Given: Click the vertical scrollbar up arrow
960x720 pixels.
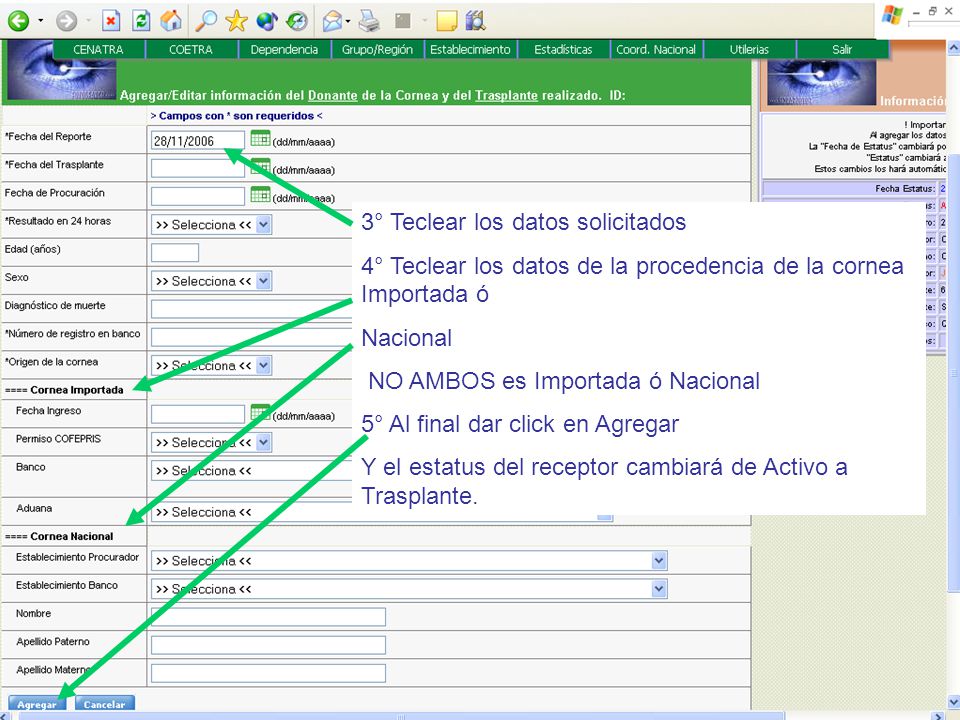Looking at the screenshot, I should (953, 47).
